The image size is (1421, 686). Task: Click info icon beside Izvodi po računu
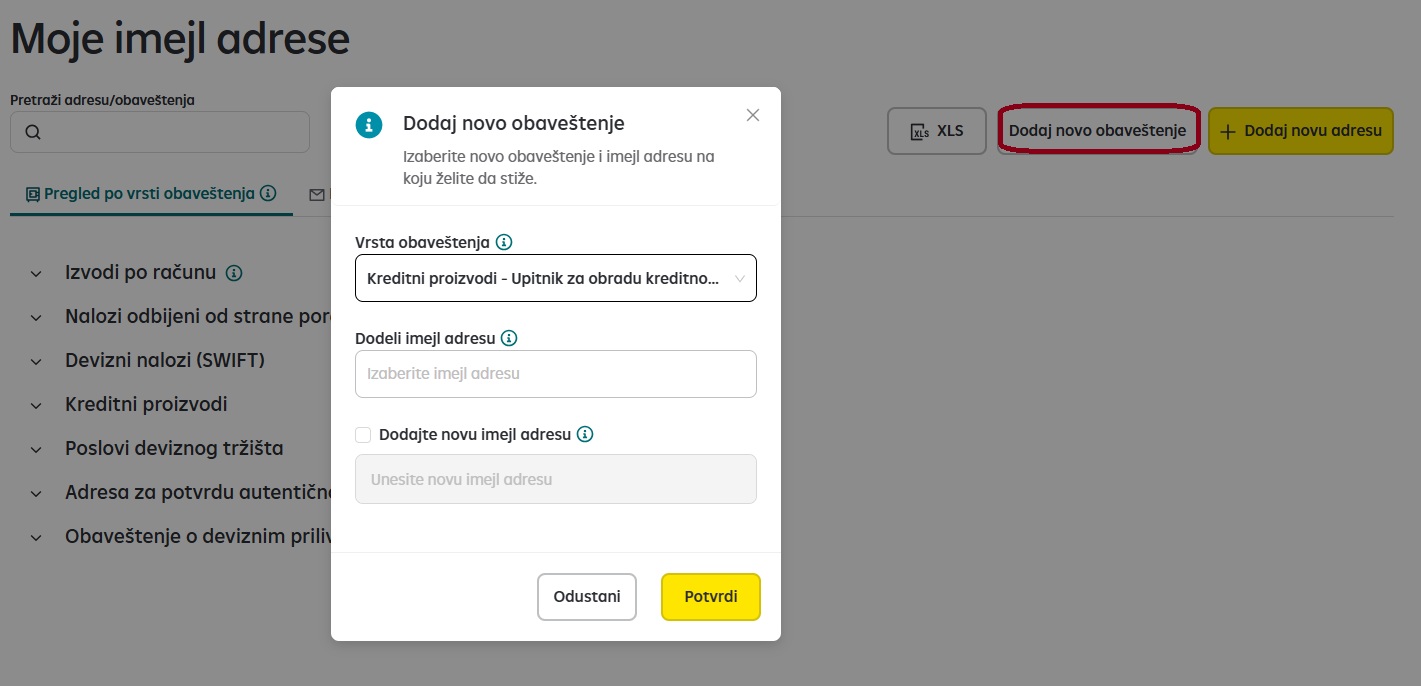tap(234, 272)
